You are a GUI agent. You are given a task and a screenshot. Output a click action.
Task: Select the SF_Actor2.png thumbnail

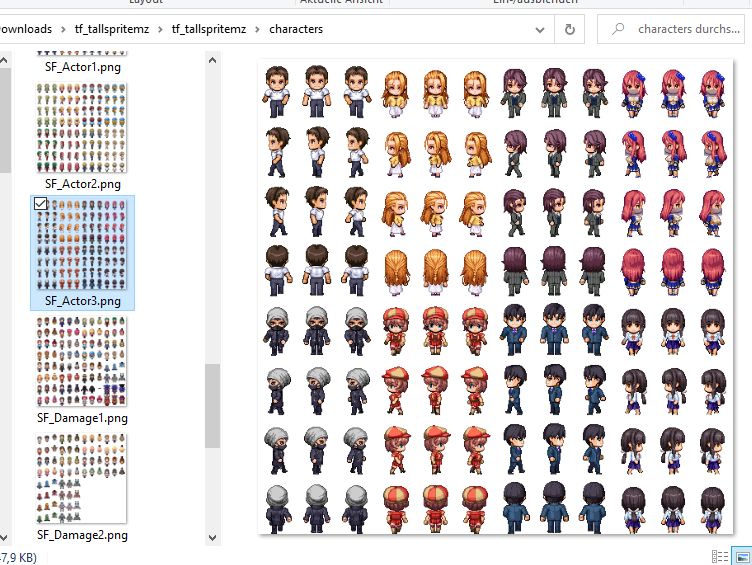[x=82, y=128]
